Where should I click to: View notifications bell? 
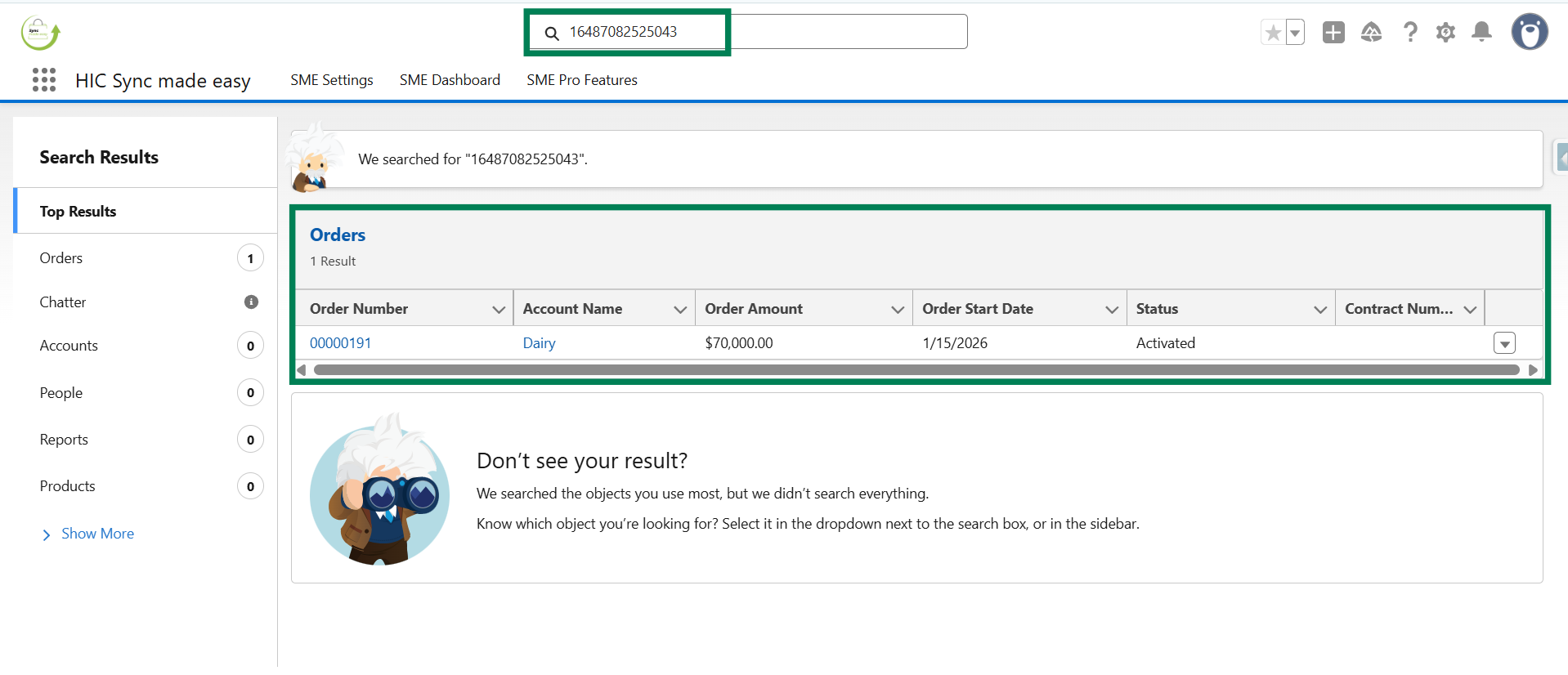pos(1481,32)
